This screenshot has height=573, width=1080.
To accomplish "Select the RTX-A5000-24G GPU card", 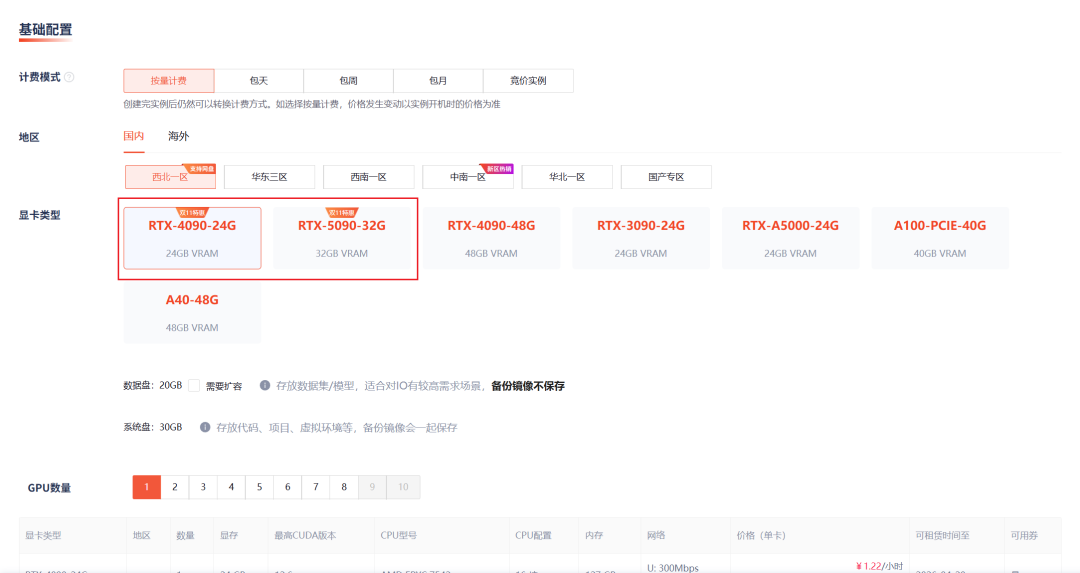I will [790, 238].
